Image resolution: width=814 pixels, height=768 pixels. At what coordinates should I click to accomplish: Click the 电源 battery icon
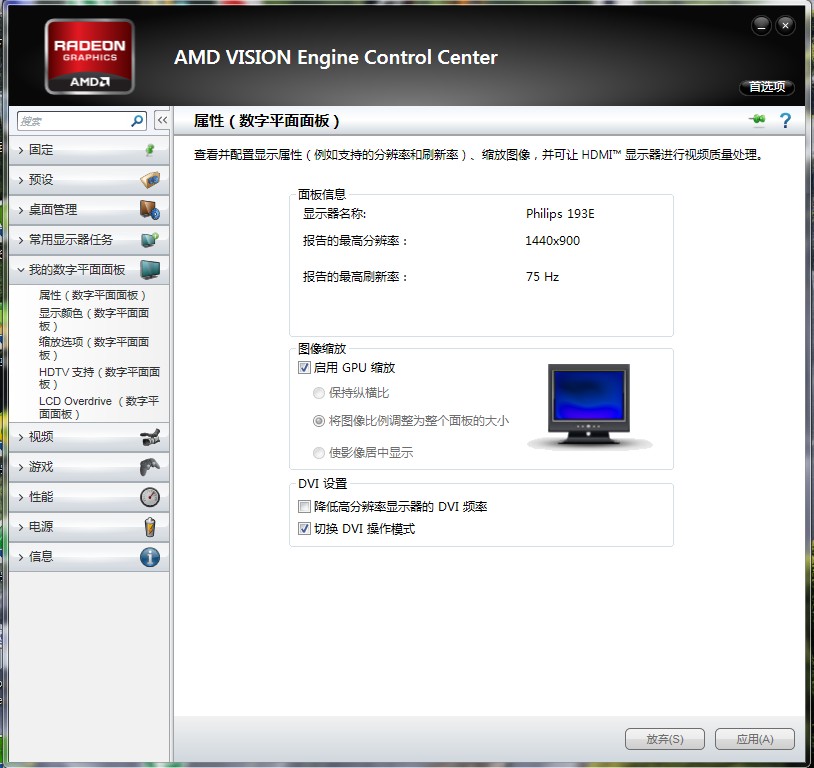pos(150,527)
